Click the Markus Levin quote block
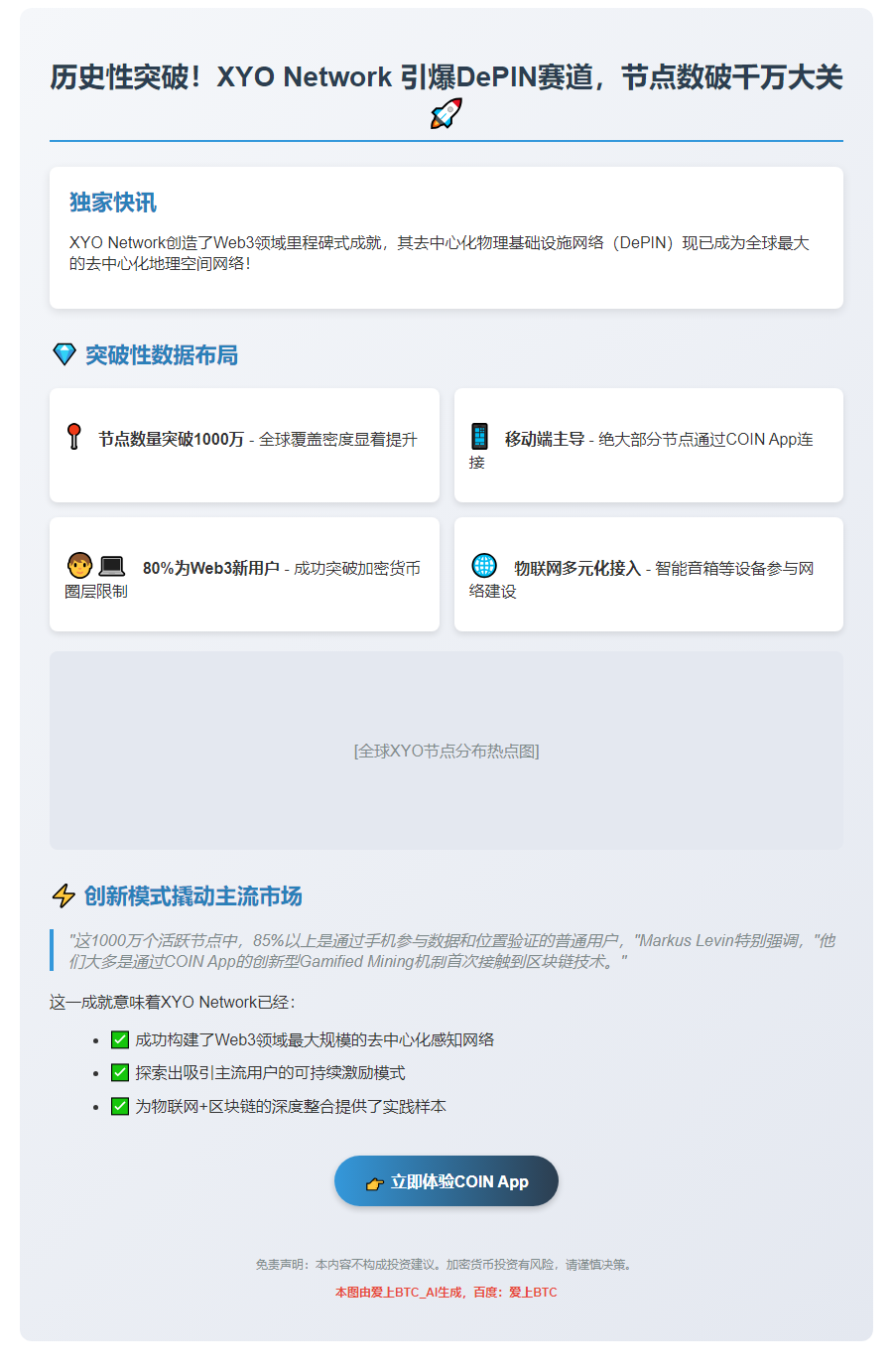 (446, 950)
